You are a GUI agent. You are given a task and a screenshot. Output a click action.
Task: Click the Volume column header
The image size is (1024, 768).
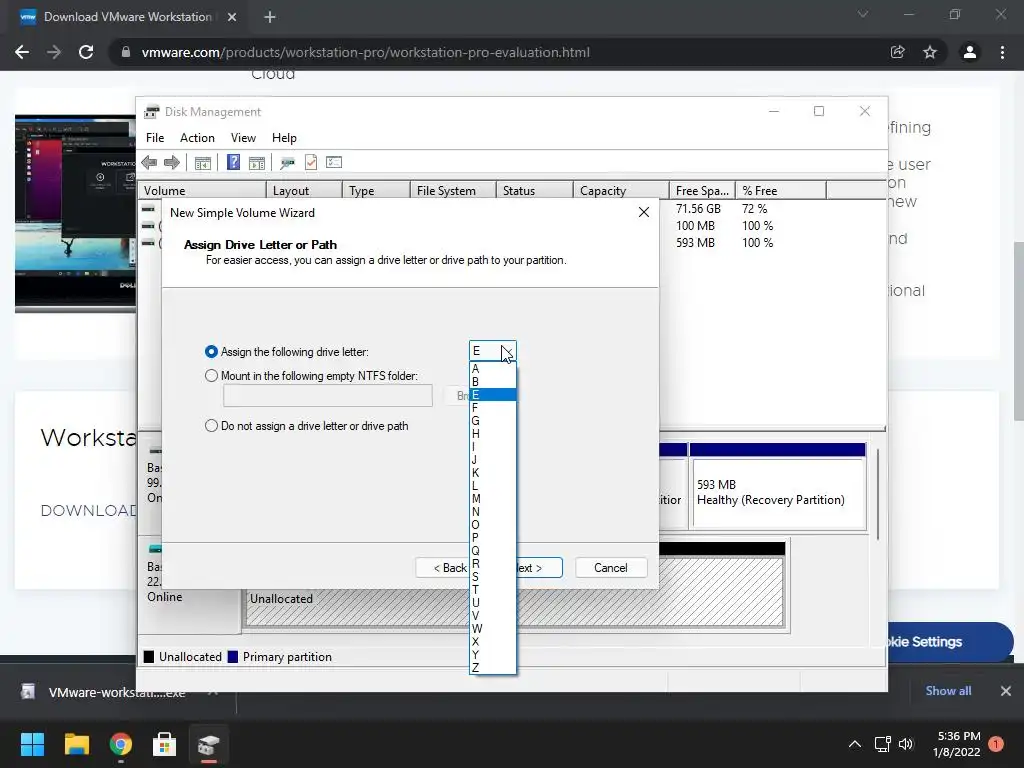pyautogui.click(x=202, y=191)
